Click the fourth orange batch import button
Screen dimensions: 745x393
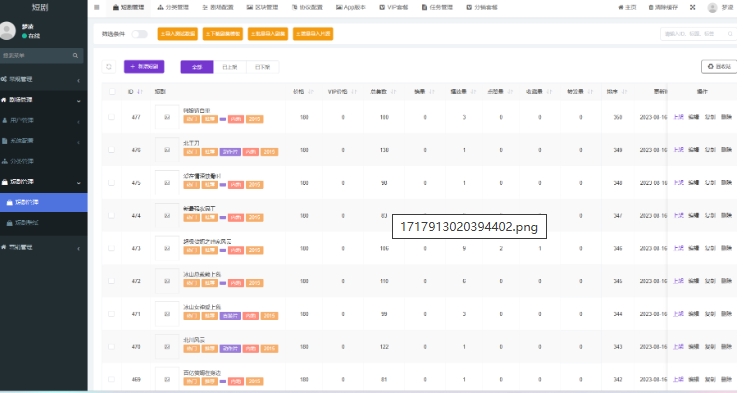tap(313, 34)
